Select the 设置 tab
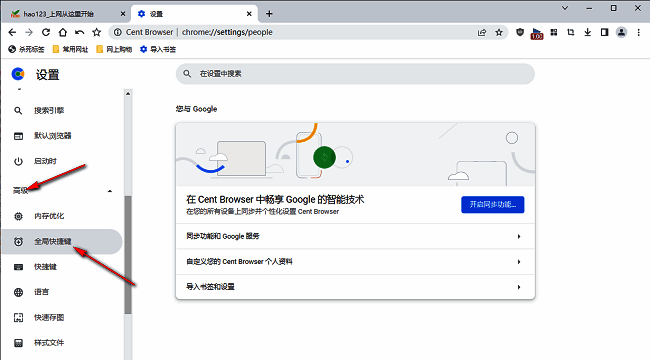This screenshot has width=650, height=360. click(194, 14)
